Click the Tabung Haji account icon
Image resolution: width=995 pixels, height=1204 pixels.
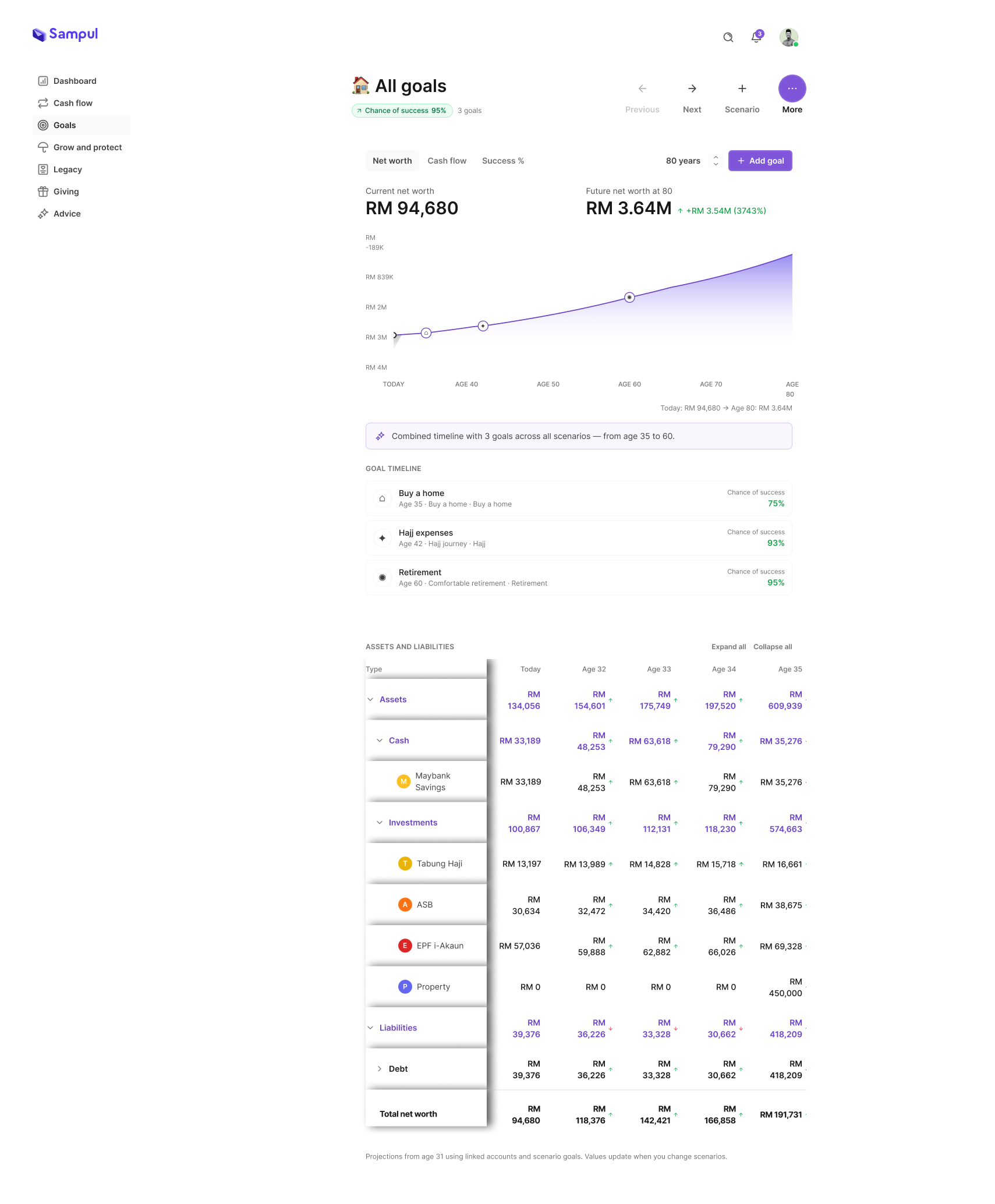click(405, 863)
